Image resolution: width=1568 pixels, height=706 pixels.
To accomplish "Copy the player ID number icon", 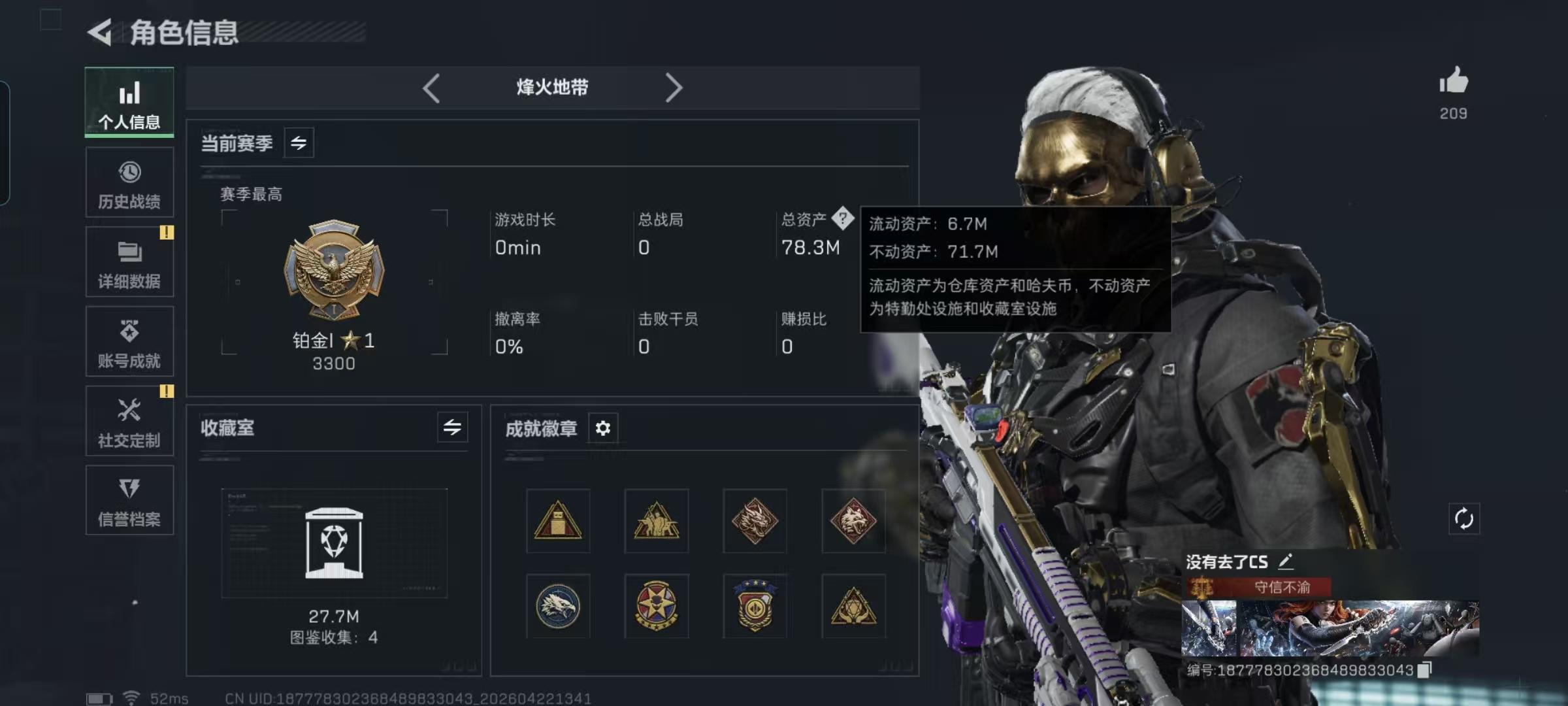I will point(1426,669).
